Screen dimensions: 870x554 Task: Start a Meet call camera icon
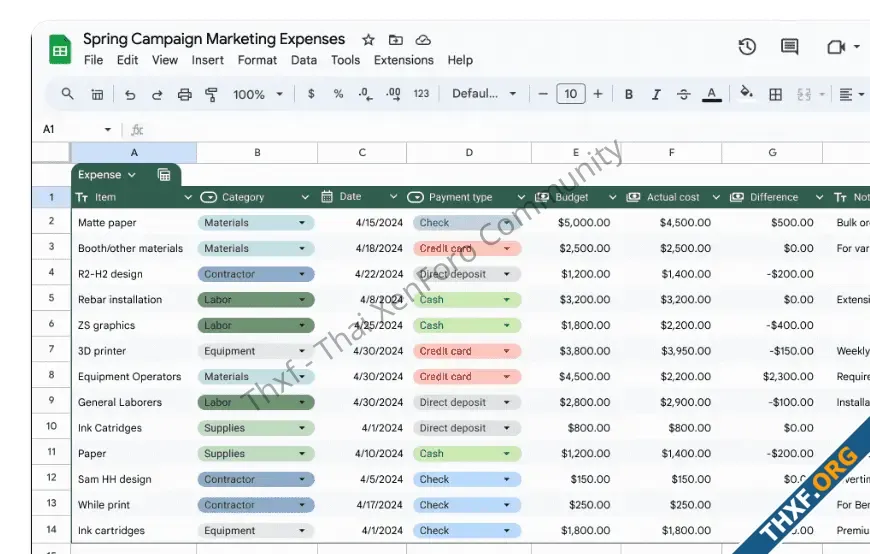(836, 47)
